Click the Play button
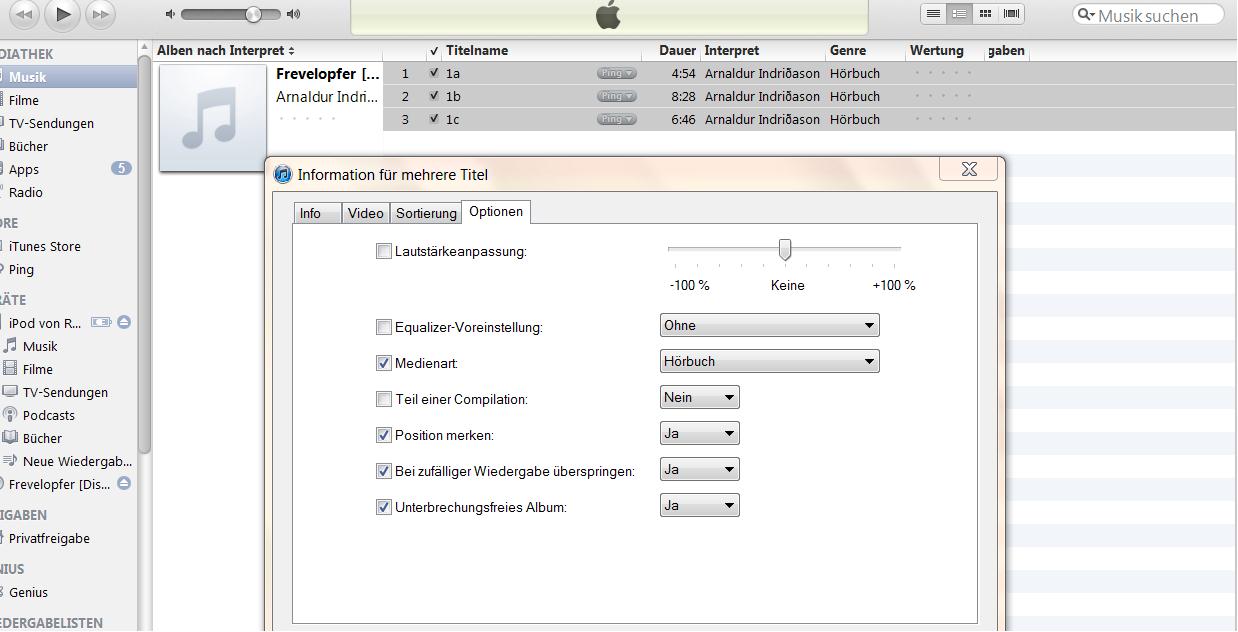 click(63, 13)
